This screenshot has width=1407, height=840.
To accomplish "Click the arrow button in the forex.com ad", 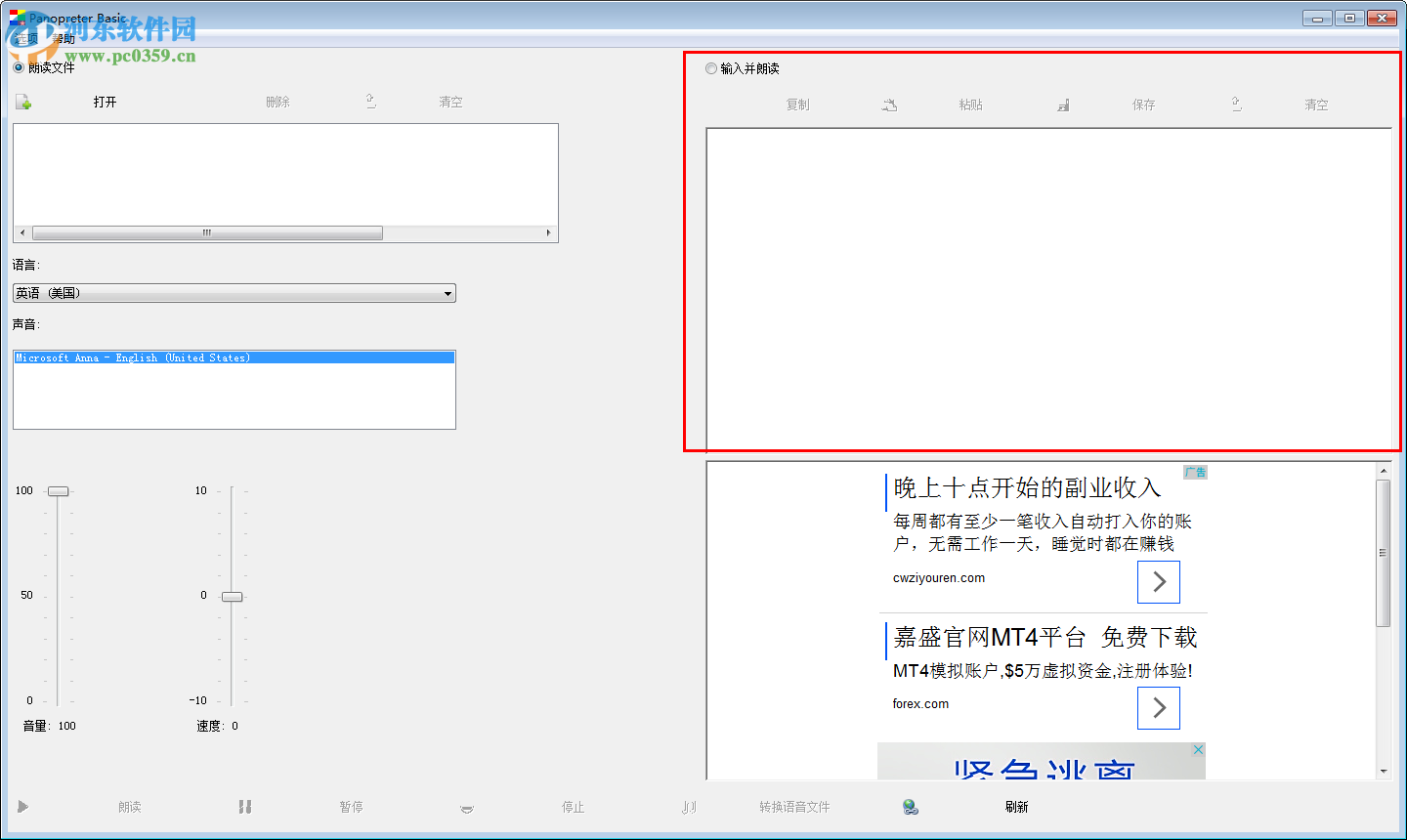I will 1158,708.
